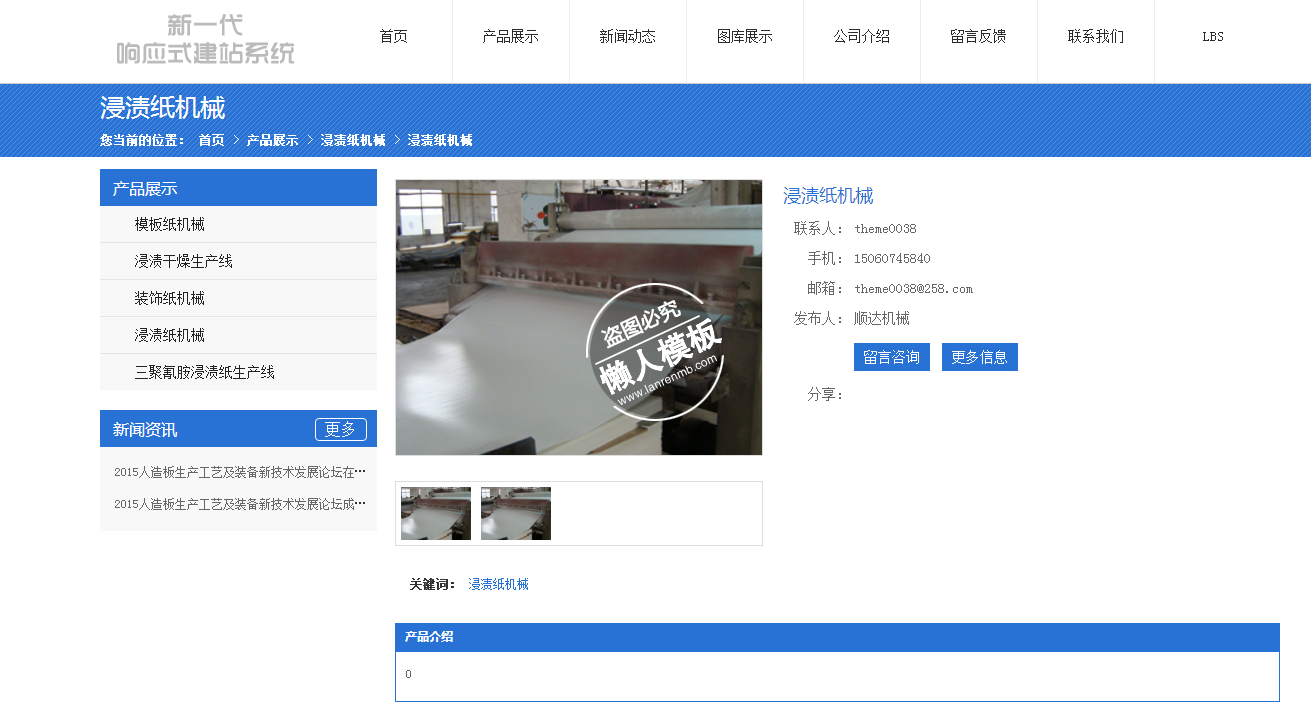The height and width of the screenshot is (705, 1311).
Task: Click the large page heading 浸渍纸机械 in the blue banner
Action: pos(163,108)
